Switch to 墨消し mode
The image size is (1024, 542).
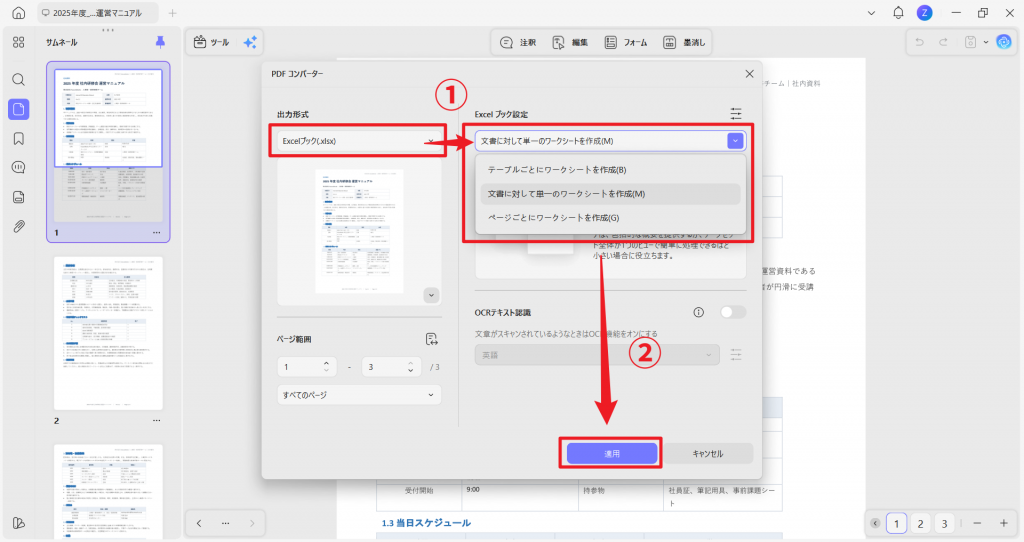tap(684, 42)
